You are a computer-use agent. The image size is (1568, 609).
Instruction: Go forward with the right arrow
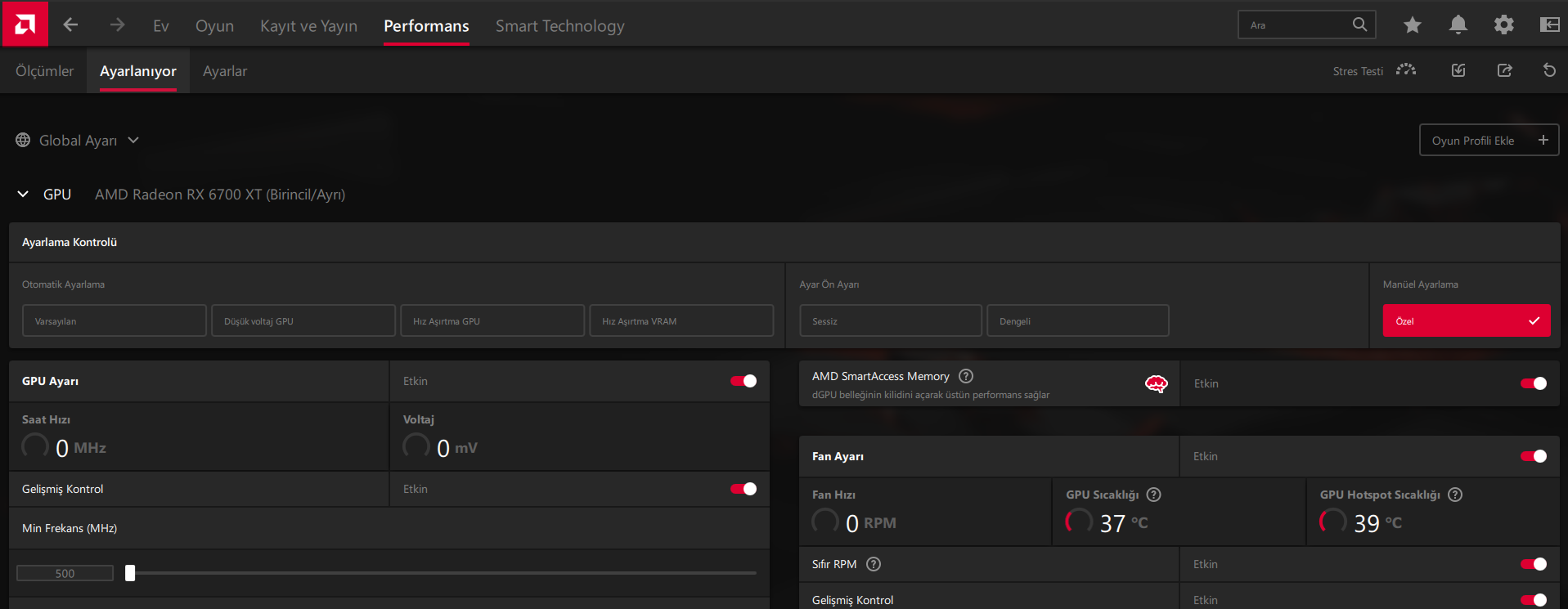[117, 25]
